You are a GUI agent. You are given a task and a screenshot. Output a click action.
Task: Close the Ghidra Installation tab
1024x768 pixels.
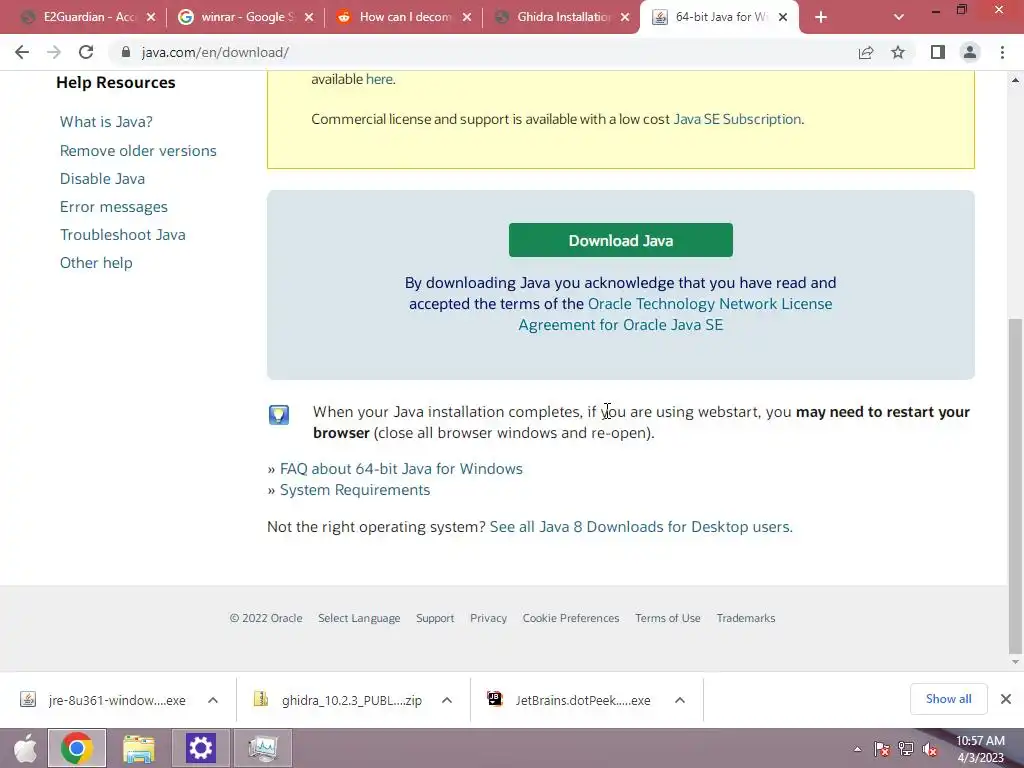(625, 18)
